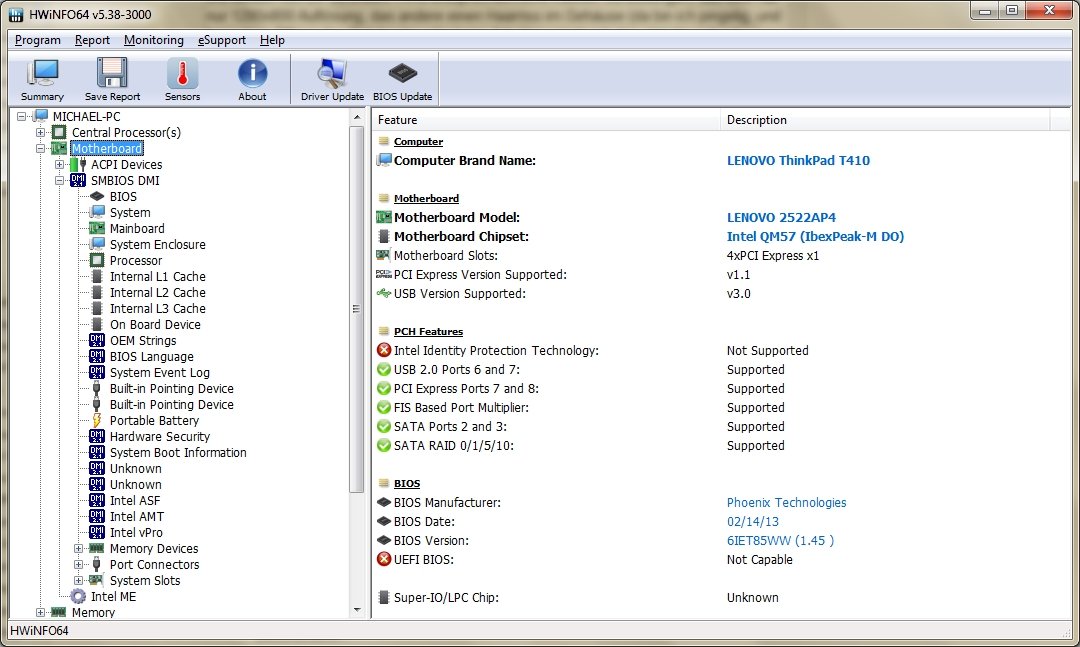Click the 02/14/13 BIOS date value
The width and height of the screenshot is (1080, 647).
[x=752, y=522]
